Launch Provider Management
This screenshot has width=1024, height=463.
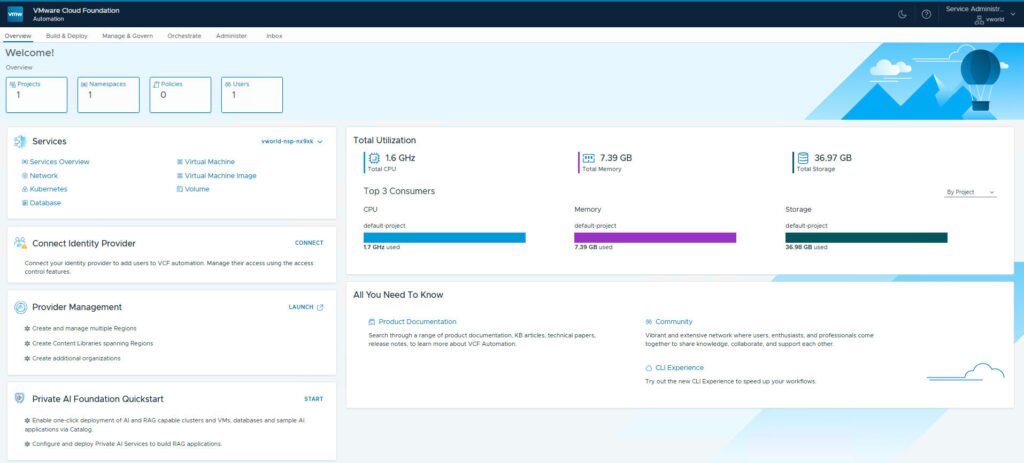305,307
